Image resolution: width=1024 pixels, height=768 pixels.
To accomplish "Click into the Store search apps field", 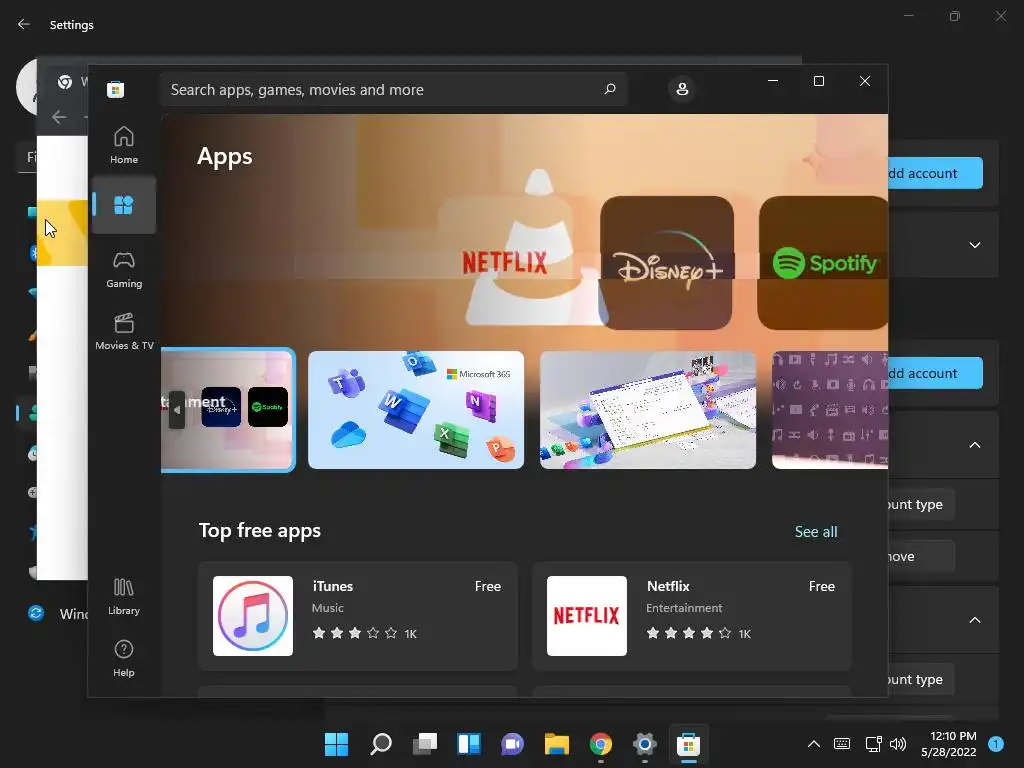I will [x=392, y=89].
